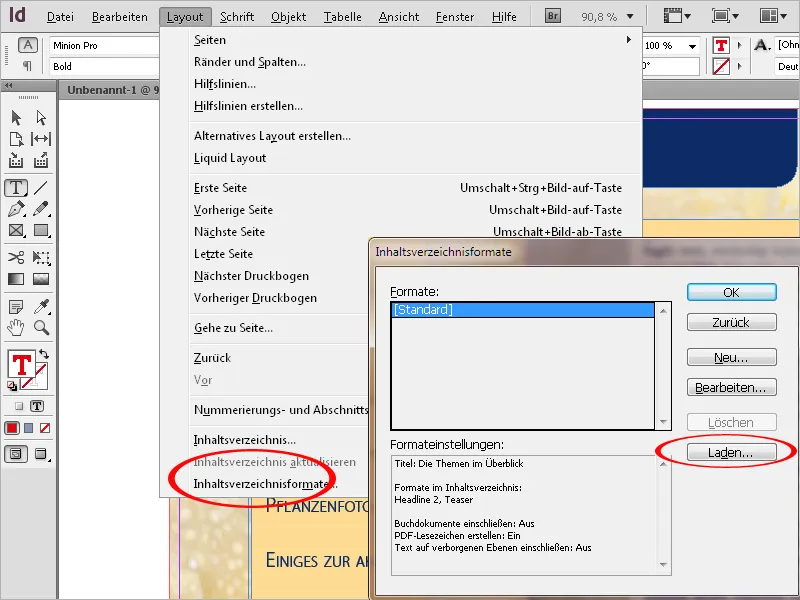
Task: Open arrange documents dropdown
Action: [x=773, y=16]
